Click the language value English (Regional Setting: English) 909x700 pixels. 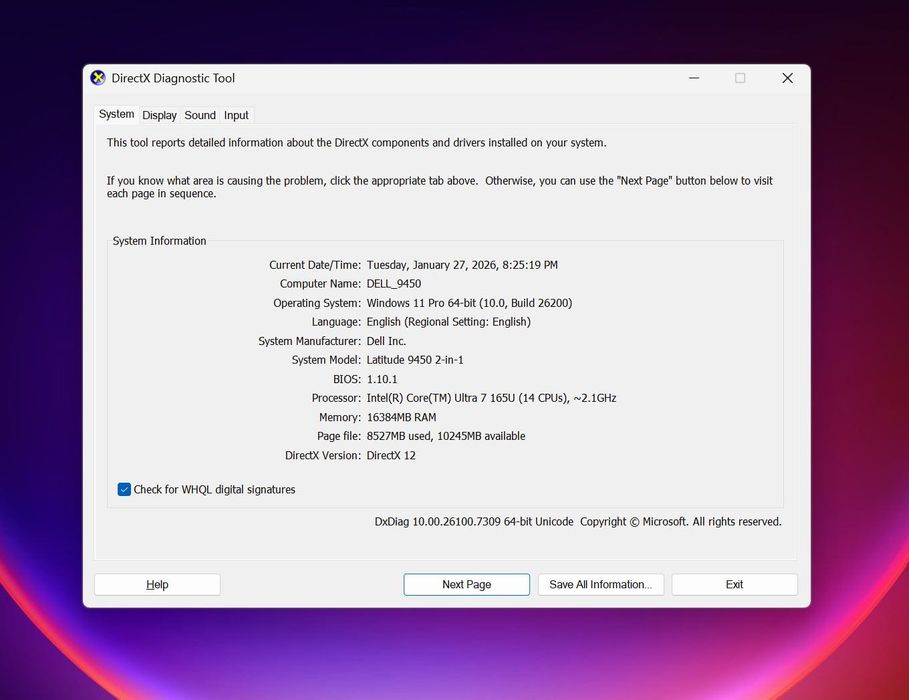pos(449,322)
